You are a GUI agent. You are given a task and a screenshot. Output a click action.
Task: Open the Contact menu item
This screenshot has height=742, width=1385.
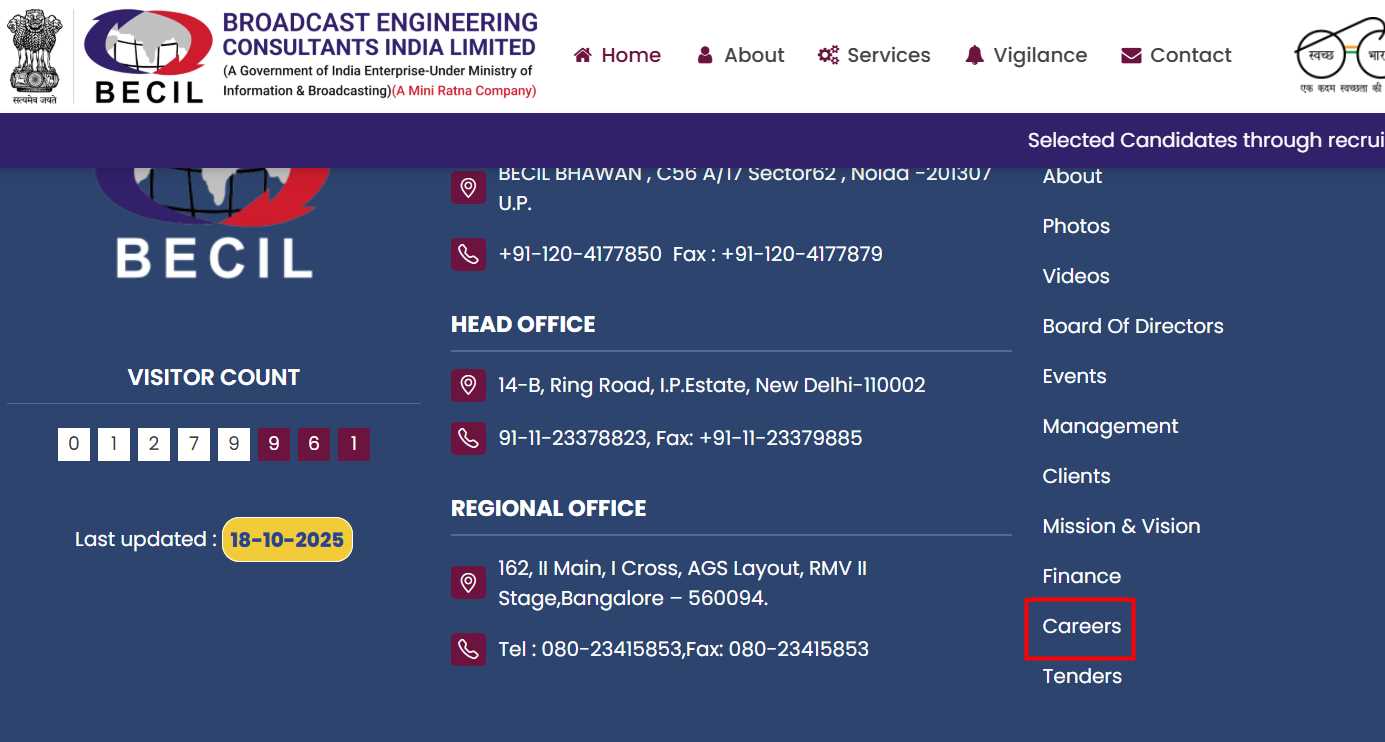pos(1191,55)
